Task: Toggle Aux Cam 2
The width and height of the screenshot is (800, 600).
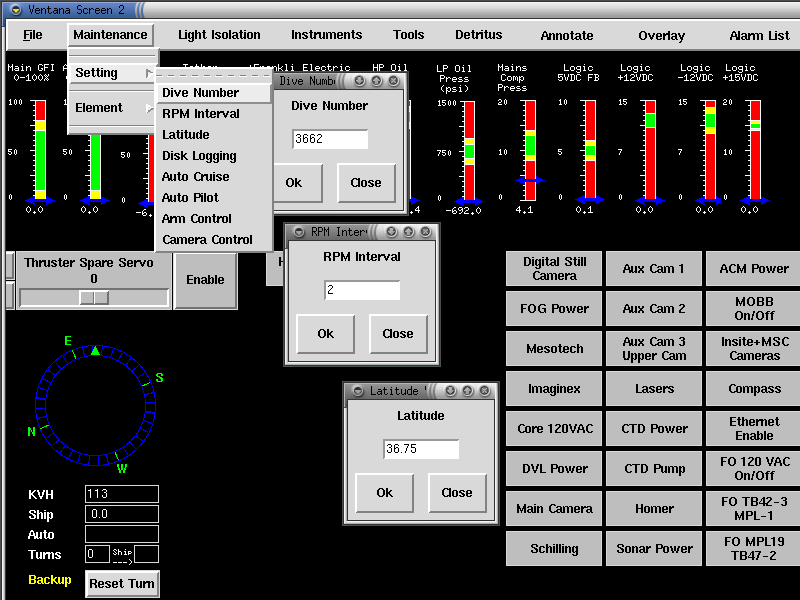Action: 654,309
